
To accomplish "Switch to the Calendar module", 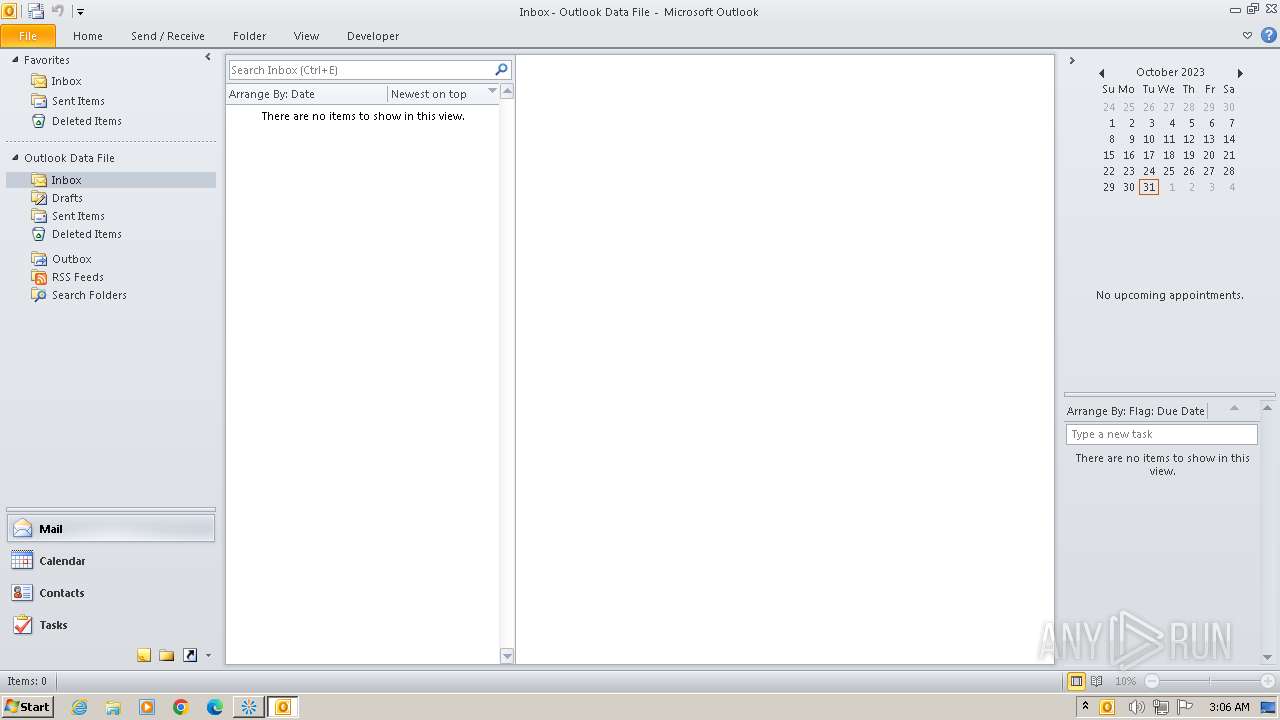I will (x=111, y=561).
